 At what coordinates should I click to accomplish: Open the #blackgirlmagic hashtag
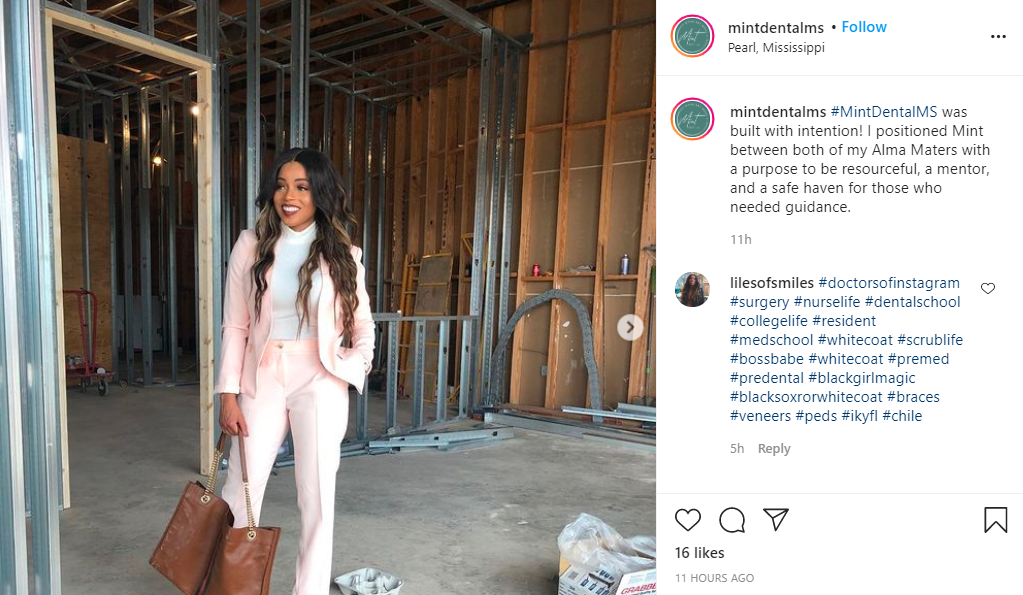pyautogui.click(x=862, y=378)
